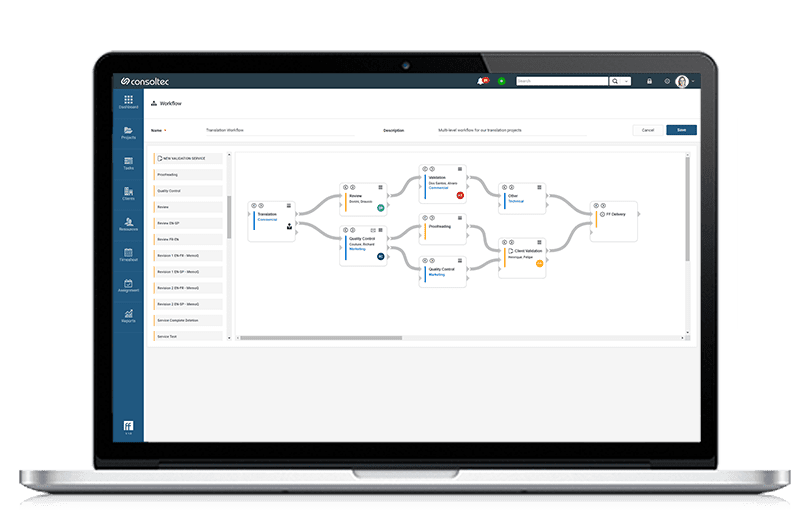
Task: Select Review in the service list
Action: coord(188,207)
